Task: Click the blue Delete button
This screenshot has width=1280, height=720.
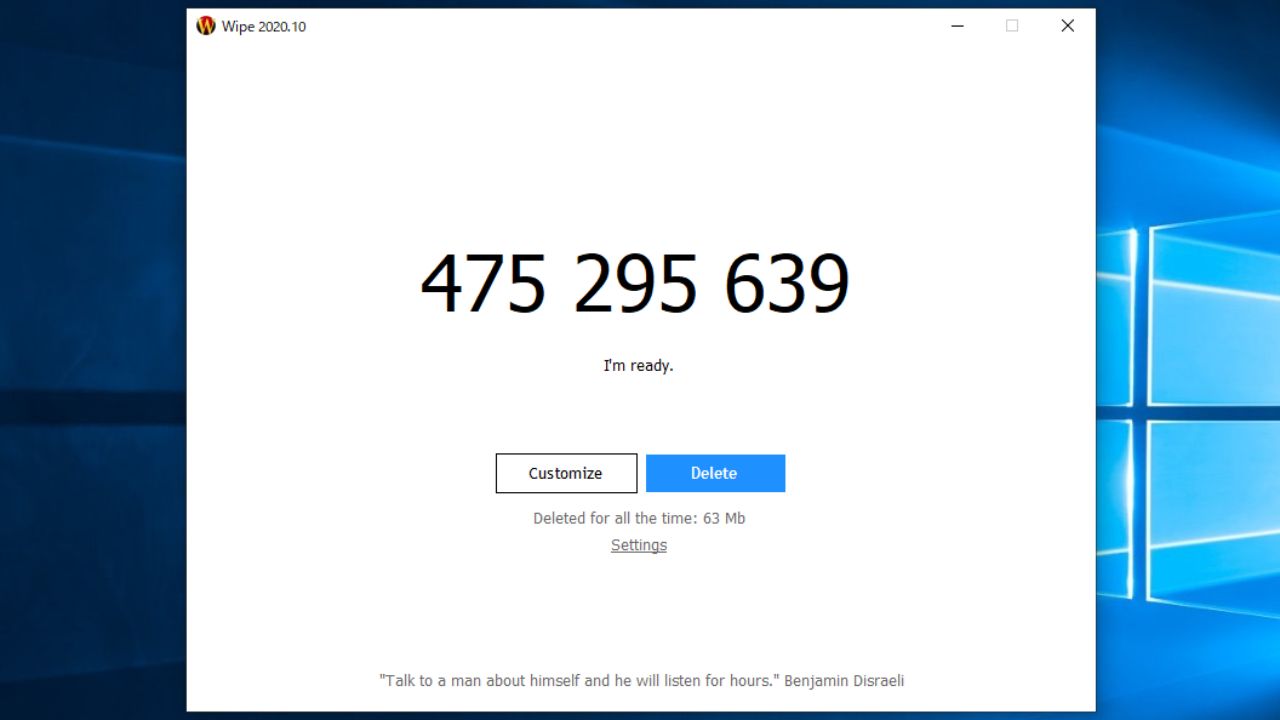Action: 715,473
